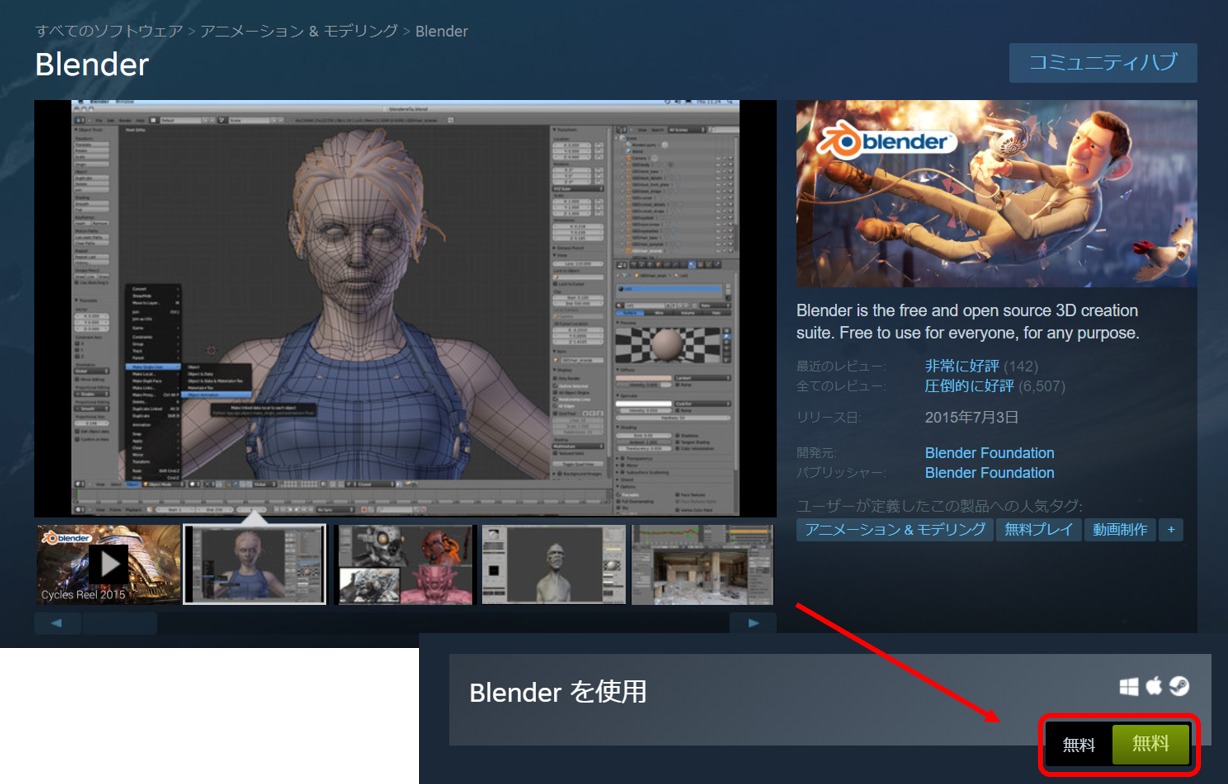Select the interior room scene thumbnail
Screen dimensions: 1228x784
pyautogui.click(x=702, y=565)
